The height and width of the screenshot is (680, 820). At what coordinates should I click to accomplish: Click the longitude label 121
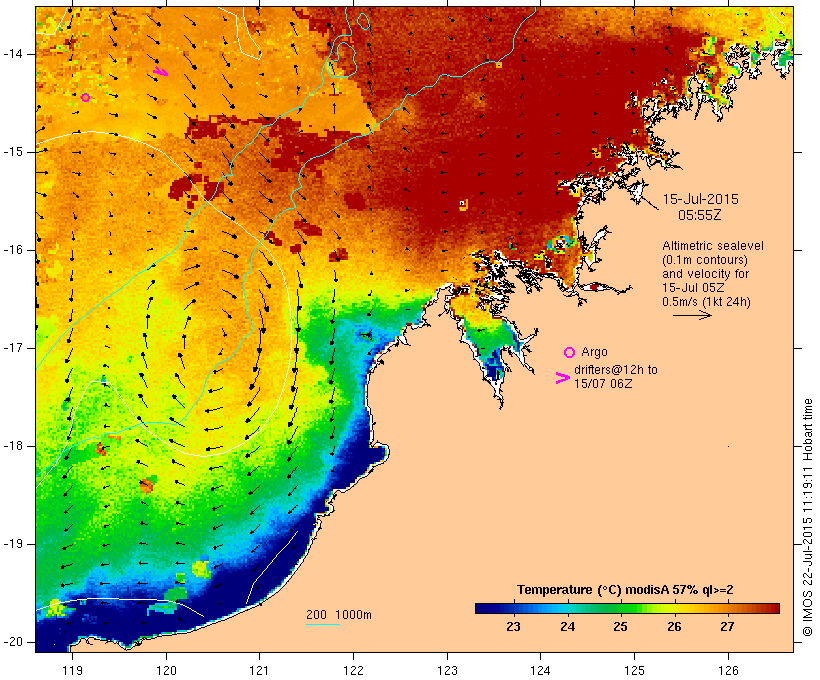tap(259, 670)
